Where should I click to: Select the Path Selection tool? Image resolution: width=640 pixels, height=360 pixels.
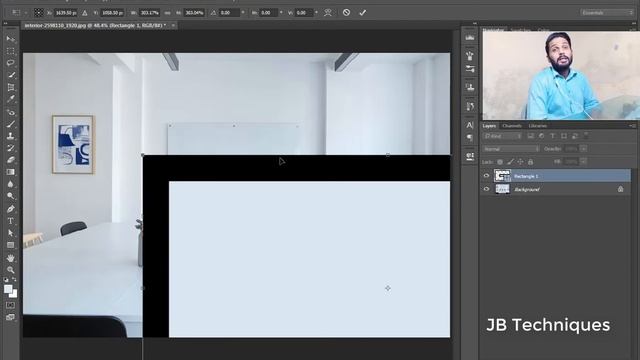(11, 233)
